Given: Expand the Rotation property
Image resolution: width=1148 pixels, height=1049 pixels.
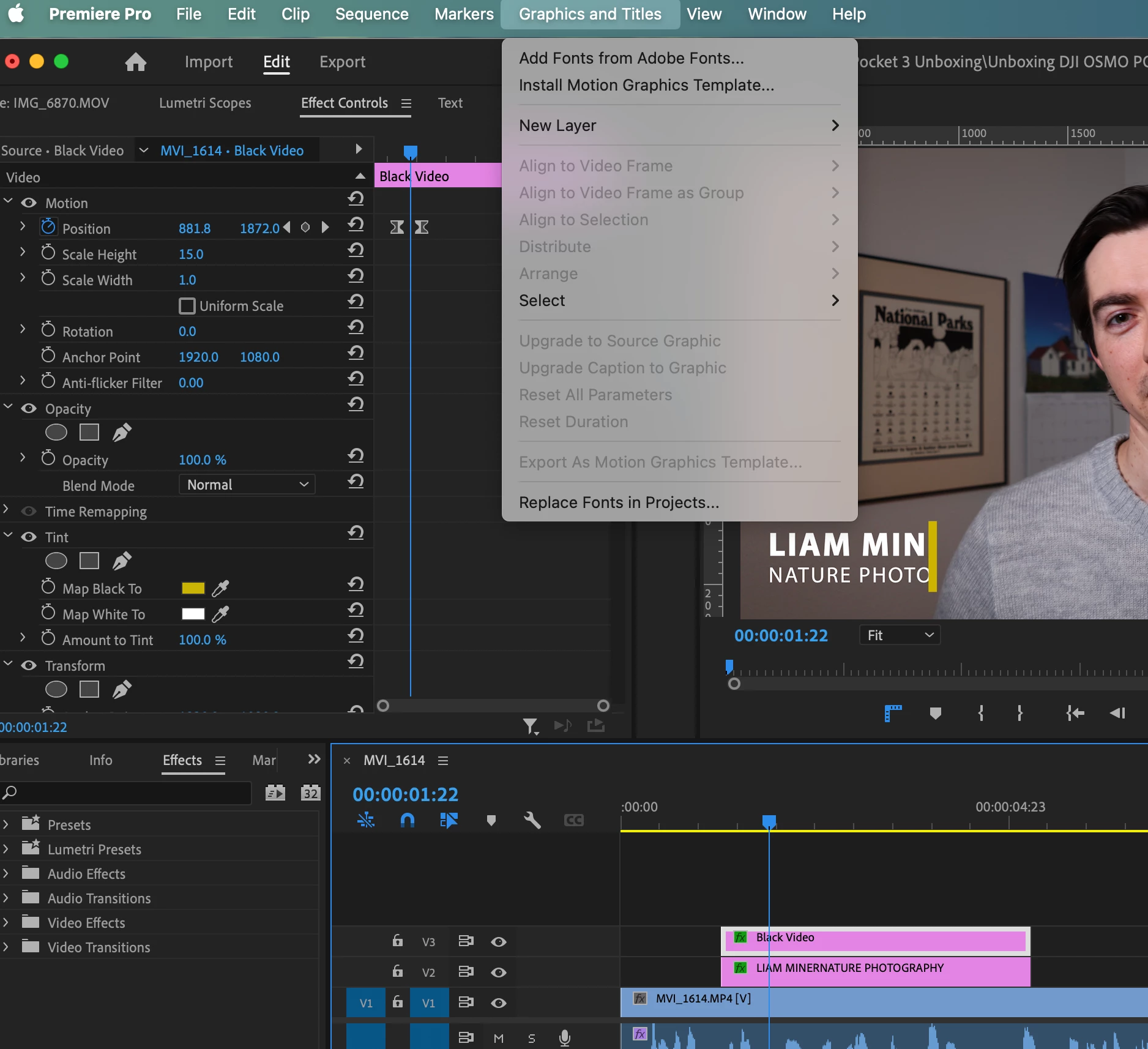Looking at the screenshot, I should (23, 329).
